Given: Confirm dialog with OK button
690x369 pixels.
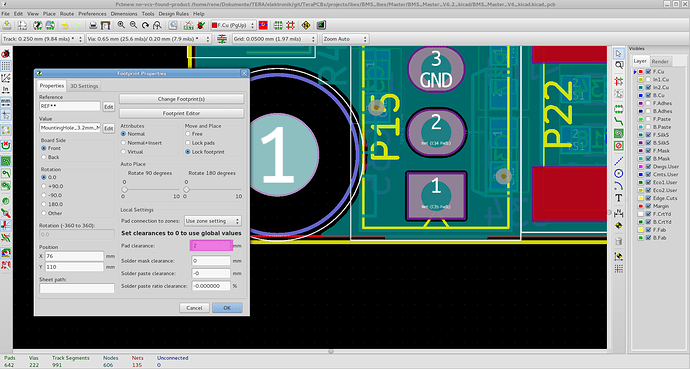Looking at the screenshot, I should tap(227, 308).
